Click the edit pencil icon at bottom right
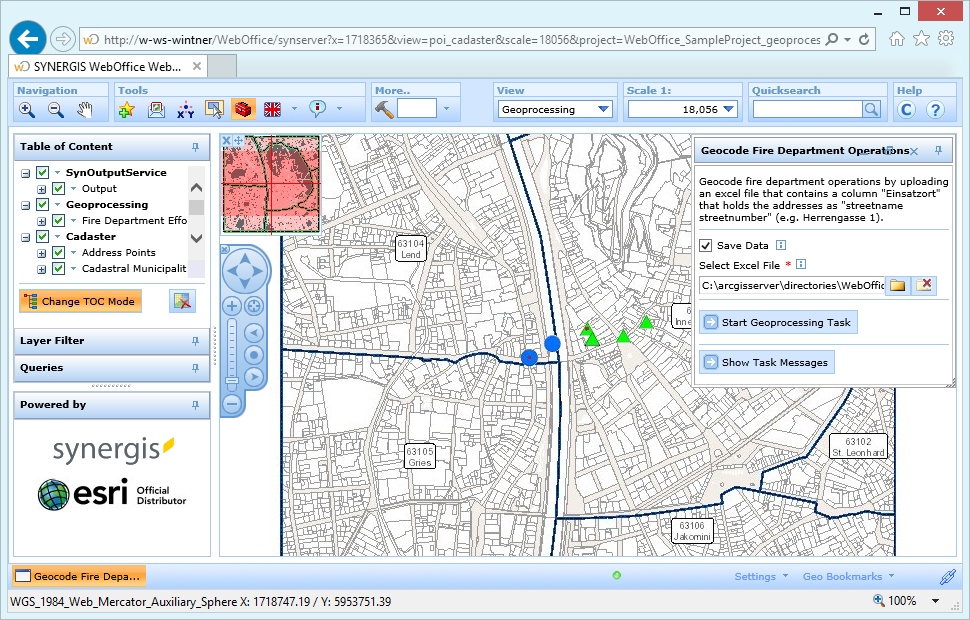Image resolution: width=970 pixels, height=620 pixels. pyautogui.click(x=948, y=576)
